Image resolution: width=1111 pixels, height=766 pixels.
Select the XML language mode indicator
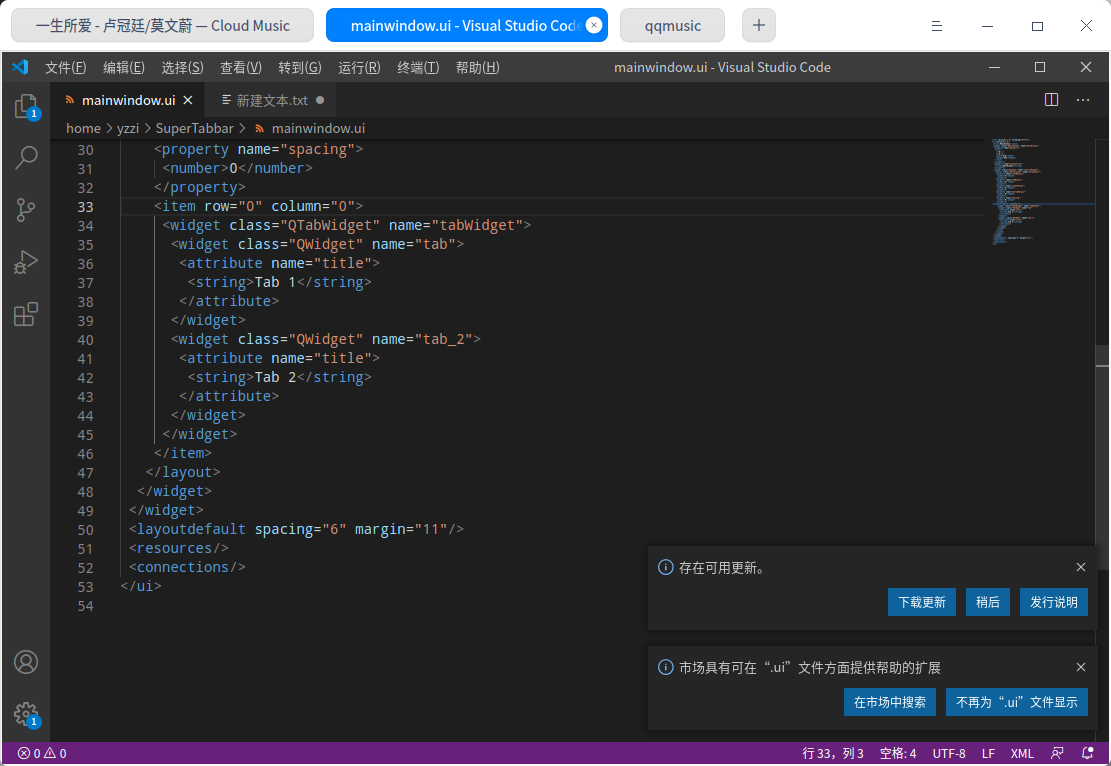(x=1022, y=753)
